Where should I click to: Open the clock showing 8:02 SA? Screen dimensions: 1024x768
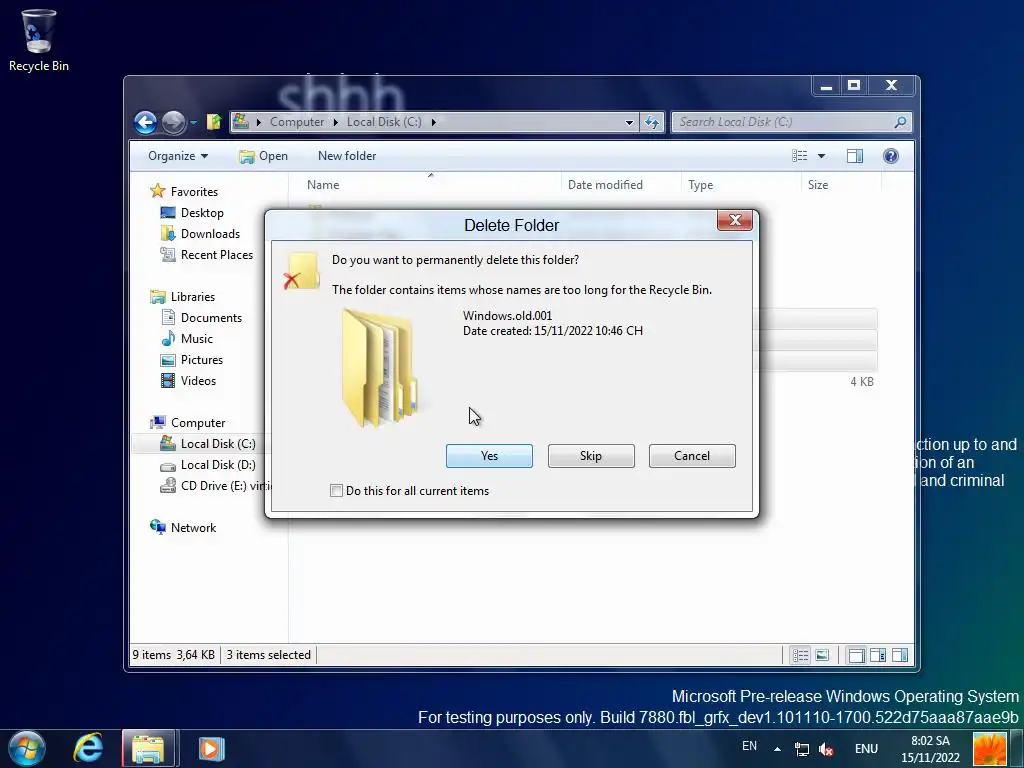tap(931, 749)
